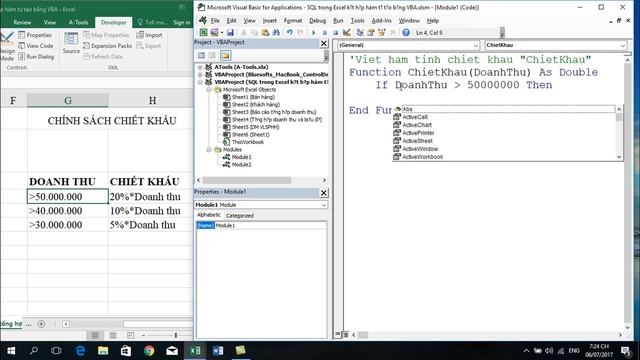640x360 pixels.
Task: Open the Tools menu in VBA editor
Action: pos(357,20)
